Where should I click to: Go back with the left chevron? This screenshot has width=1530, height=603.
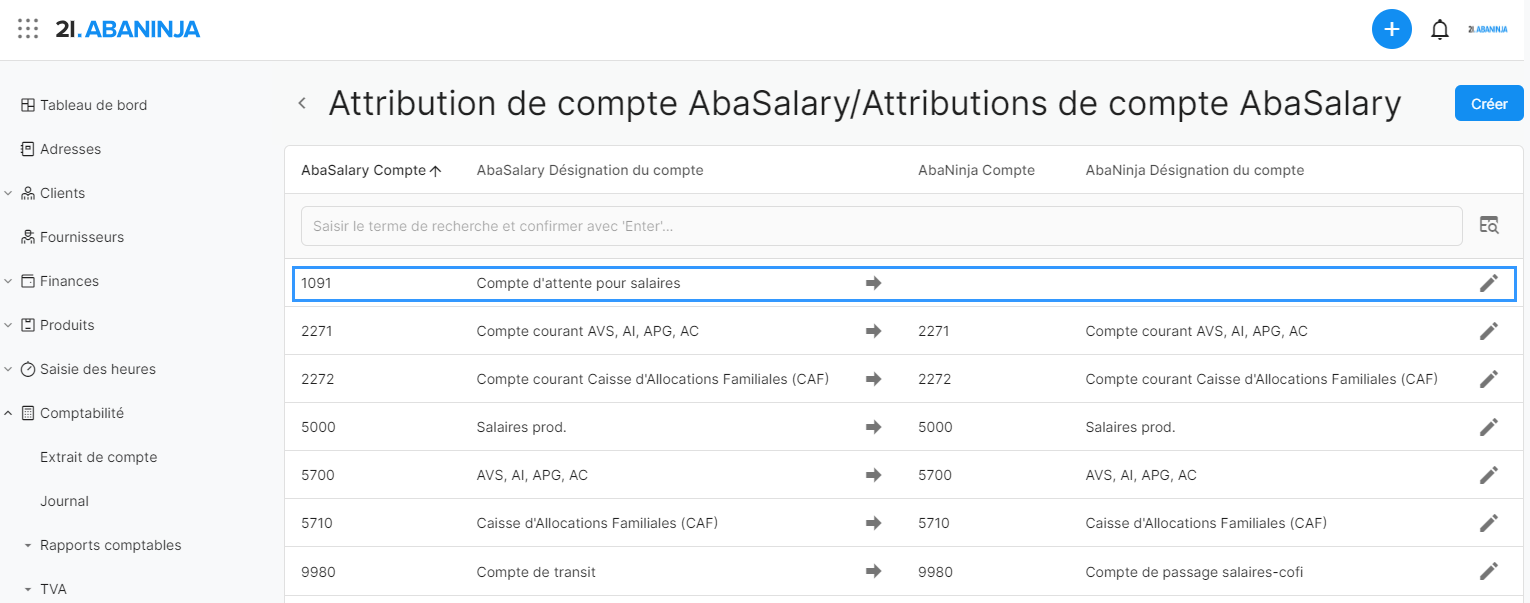[x=302, y=103]
